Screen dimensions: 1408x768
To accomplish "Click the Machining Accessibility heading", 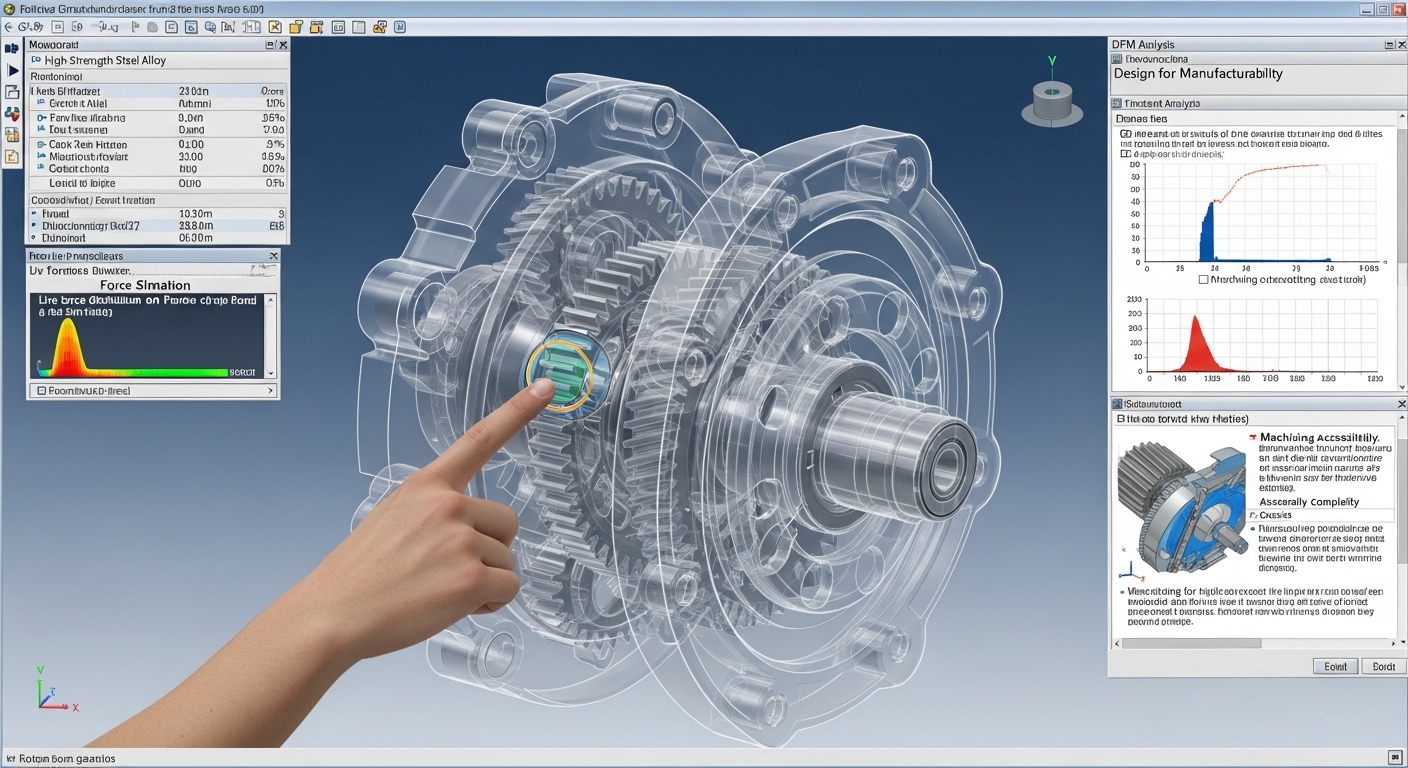I will point(1319,438).
